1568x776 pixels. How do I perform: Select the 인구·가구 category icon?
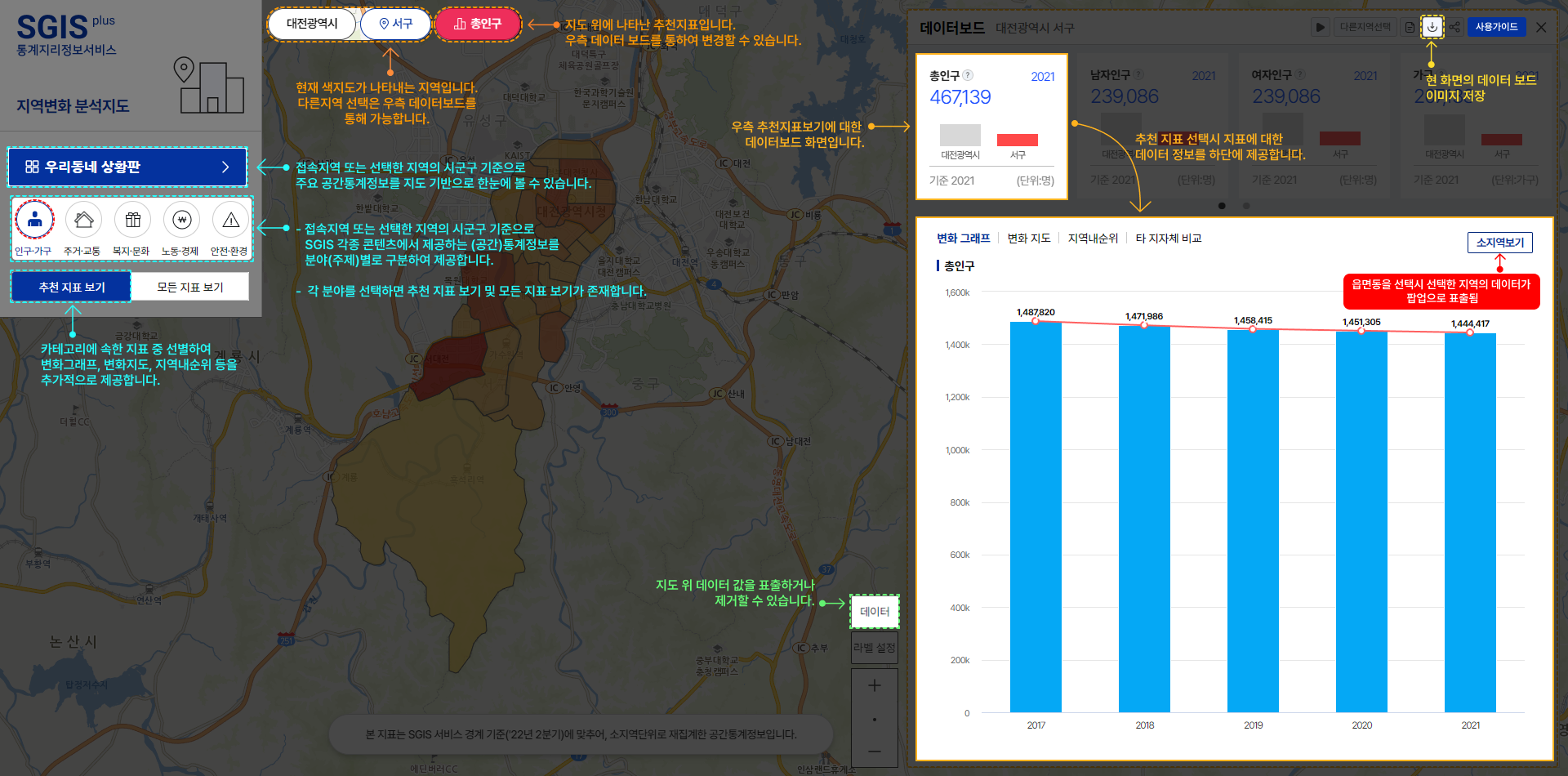coord(34,220)
